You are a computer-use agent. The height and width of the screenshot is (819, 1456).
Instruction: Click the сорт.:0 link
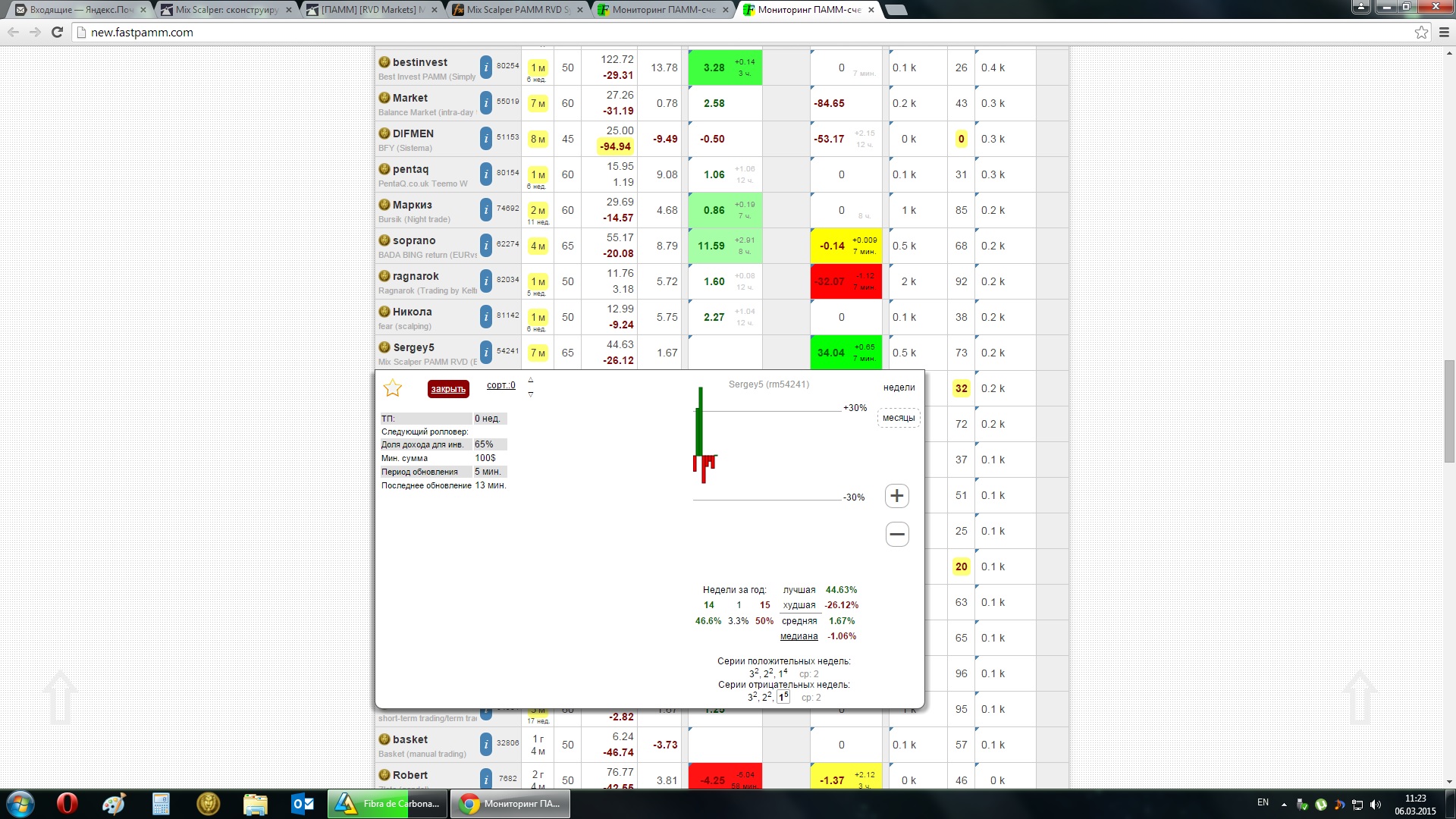[500, 385]
